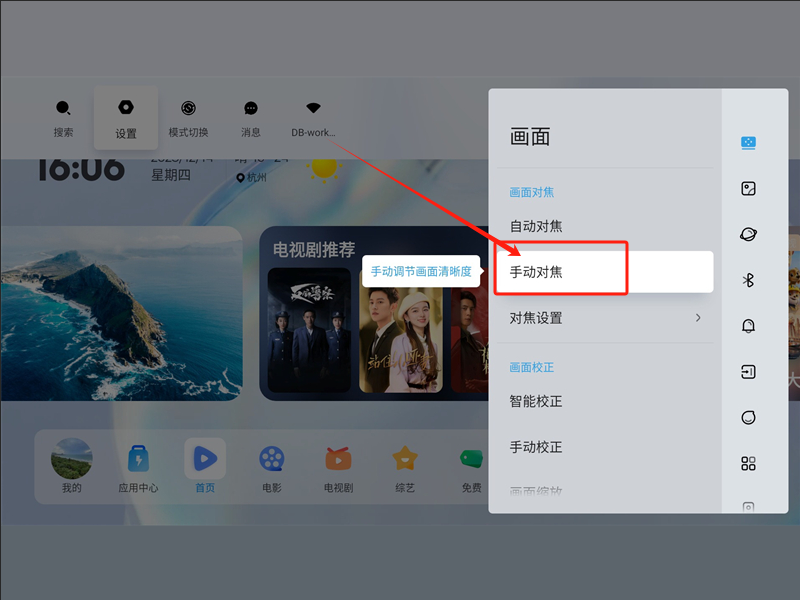Select the Bluetooth icon in the settings sidebar

coord(748,280)
